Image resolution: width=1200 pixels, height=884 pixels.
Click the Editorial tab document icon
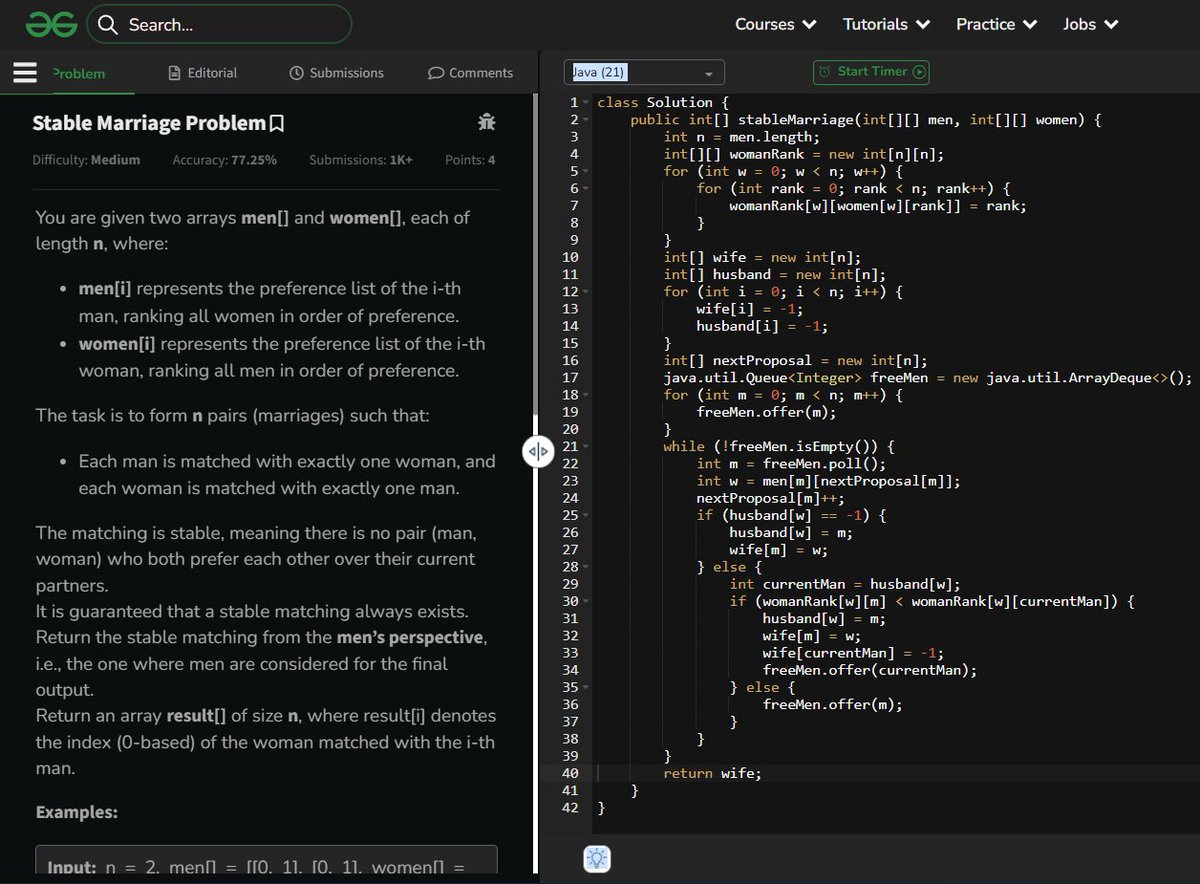175,73
